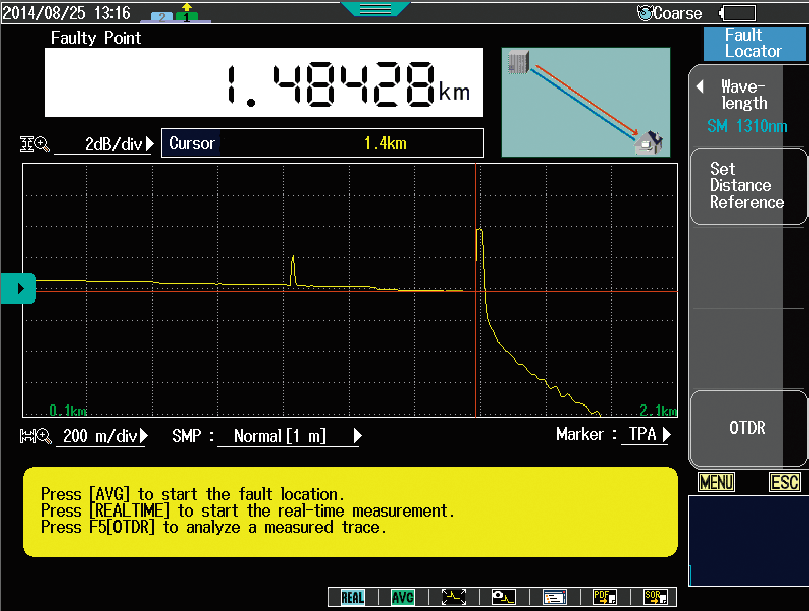Select the trace auto-zoom expand icon
Viewport: 809px width, 611px height.
(x=453, y=597)
